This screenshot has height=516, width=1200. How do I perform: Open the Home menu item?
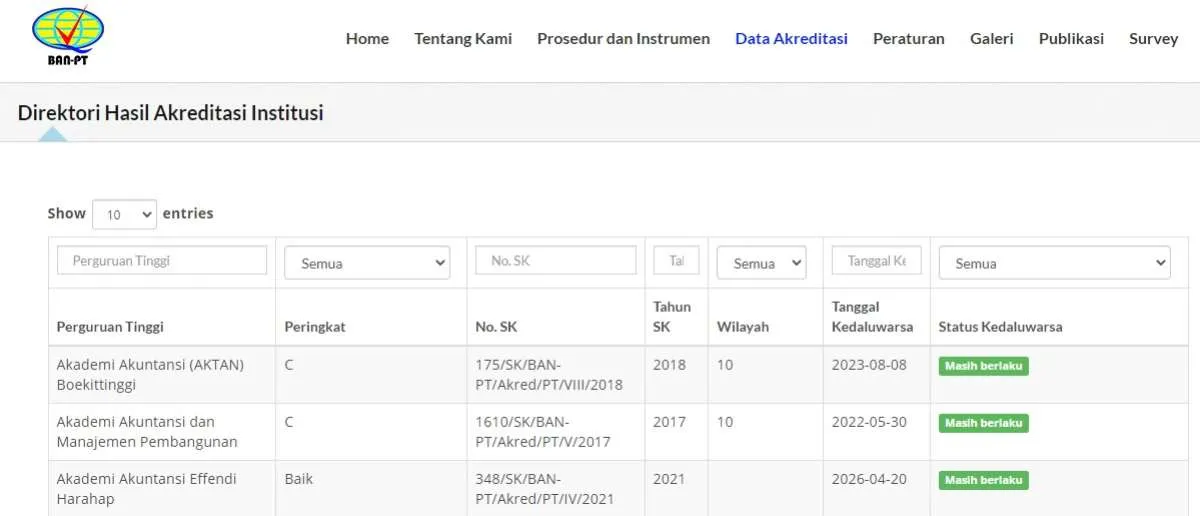[x=367, y=39]
